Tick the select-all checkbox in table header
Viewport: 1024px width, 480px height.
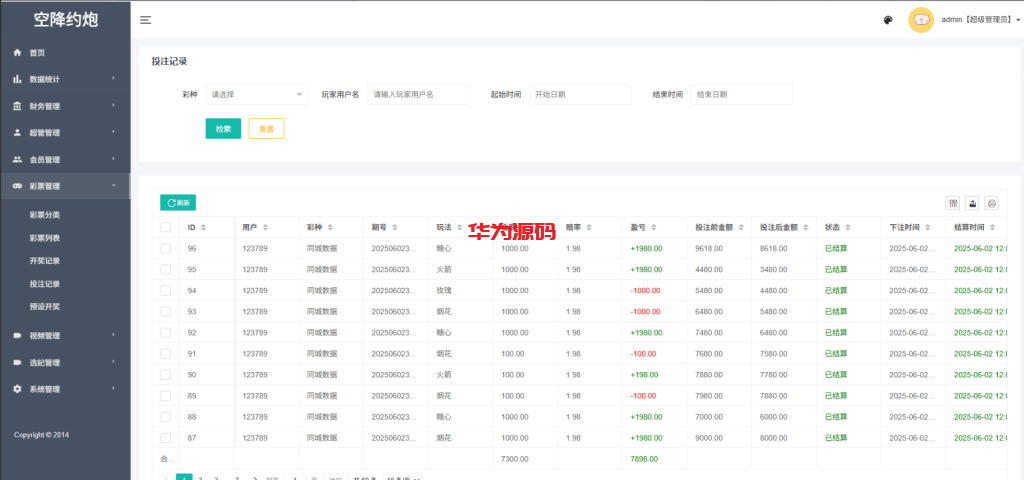click(x=166, y=227)
